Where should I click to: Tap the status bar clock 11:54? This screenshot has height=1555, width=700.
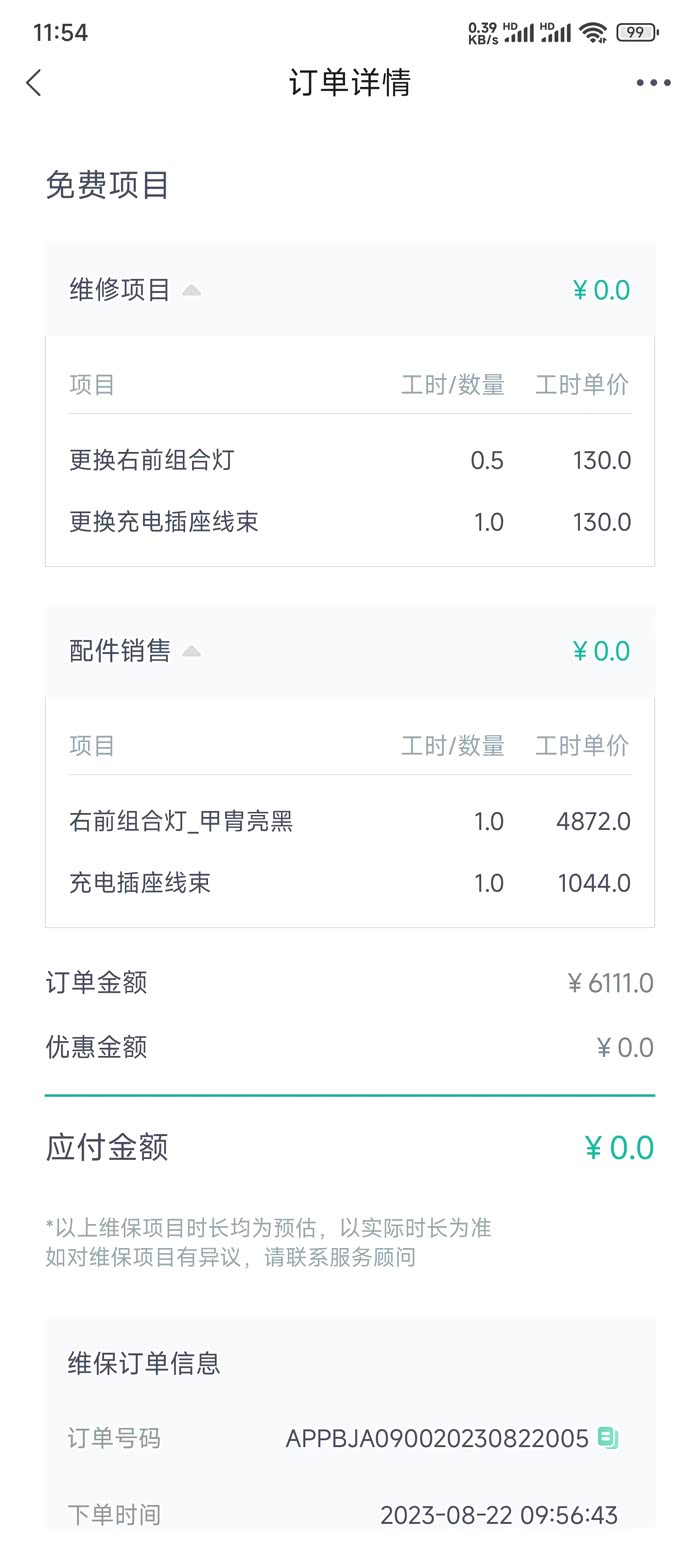click(60, 33)
